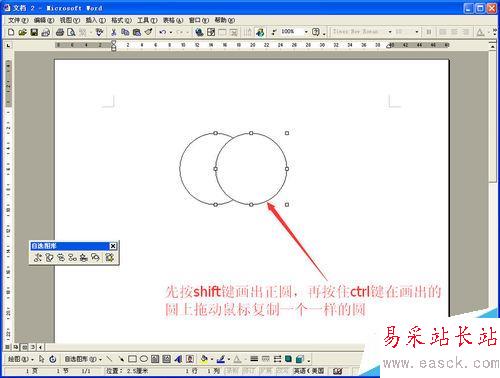Switch to Print Layout view button
Screen dimensions: 500x378
coord(24,347)
